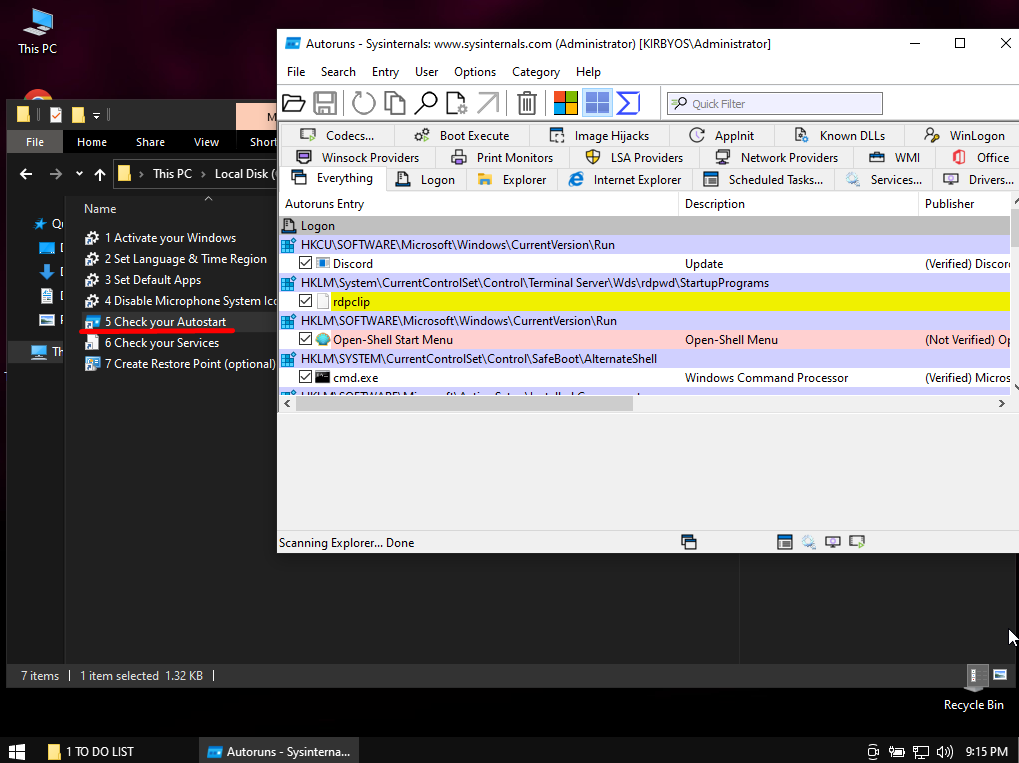Open the Category menu
The width and height of the screenshot is (1019, 763).
click(x=535, y=72)
